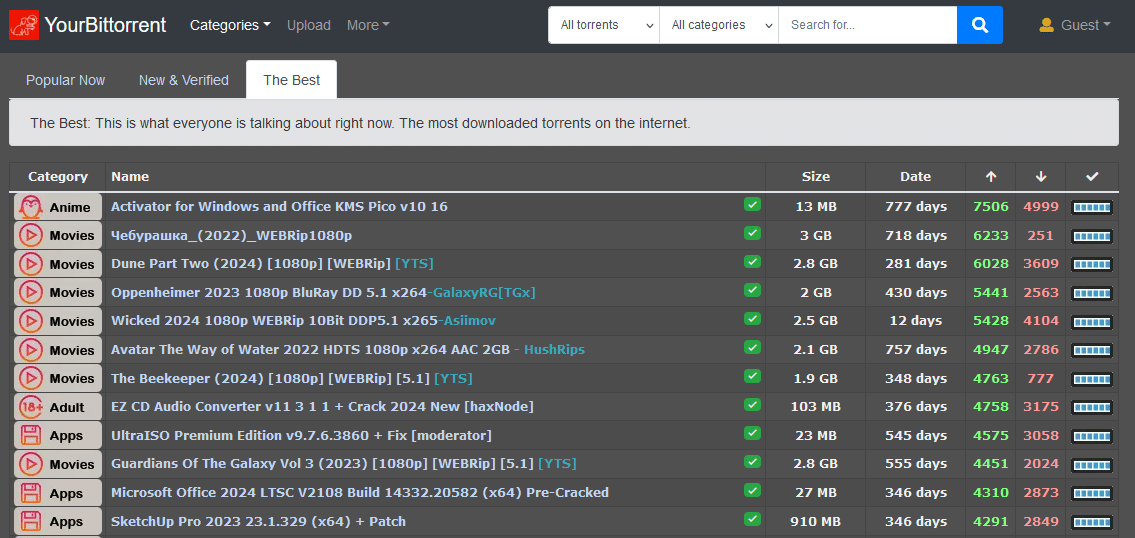Click Movies category icon in Avatar row

(30, 350)
